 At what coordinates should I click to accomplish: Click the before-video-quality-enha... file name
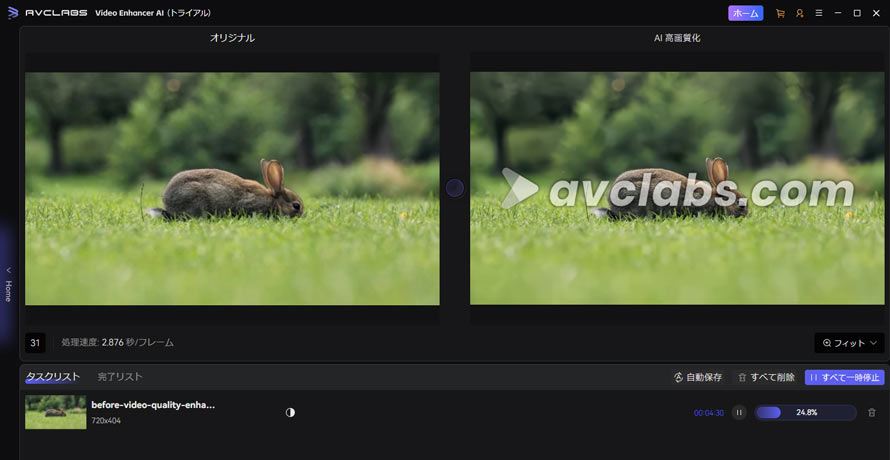(x=153, y=405)
